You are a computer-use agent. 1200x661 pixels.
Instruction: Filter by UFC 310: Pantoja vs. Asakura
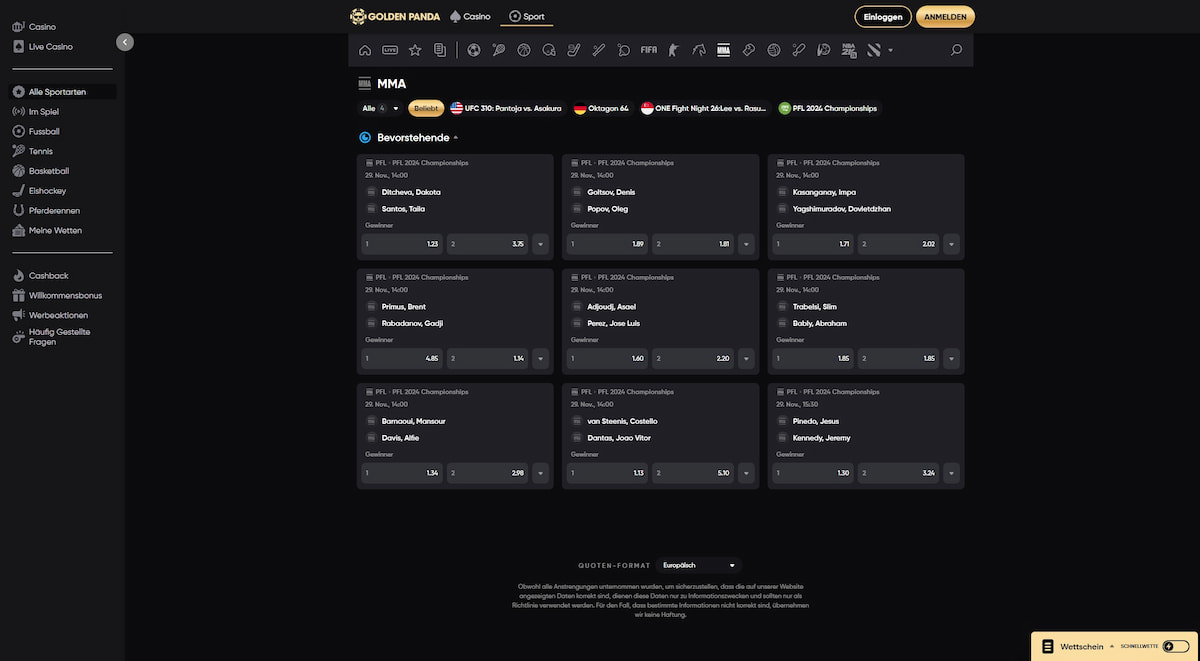(507, 108)
